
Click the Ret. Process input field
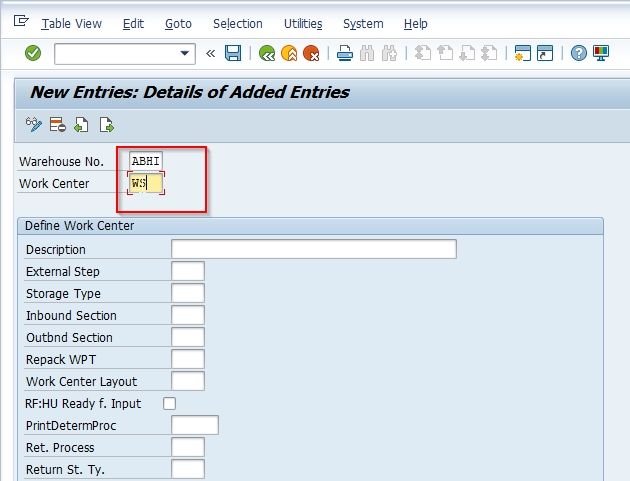(x=188, y=447)
